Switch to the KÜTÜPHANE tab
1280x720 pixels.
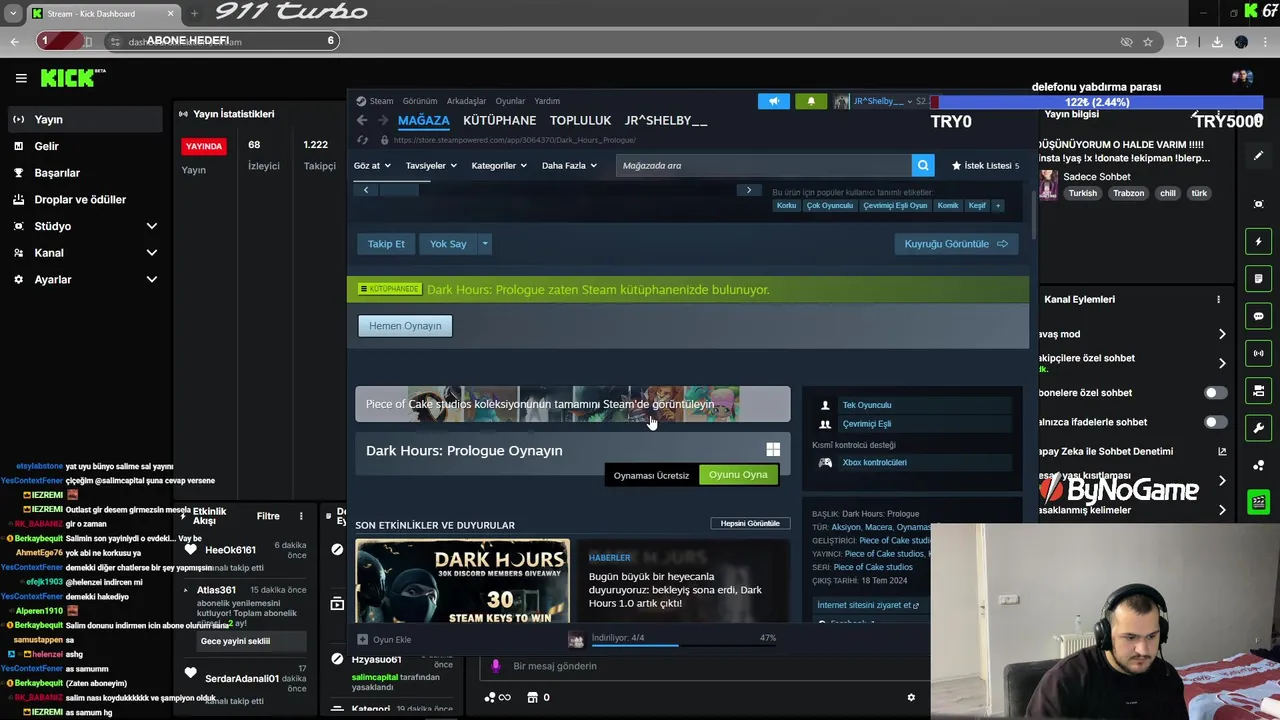(499, 120)
